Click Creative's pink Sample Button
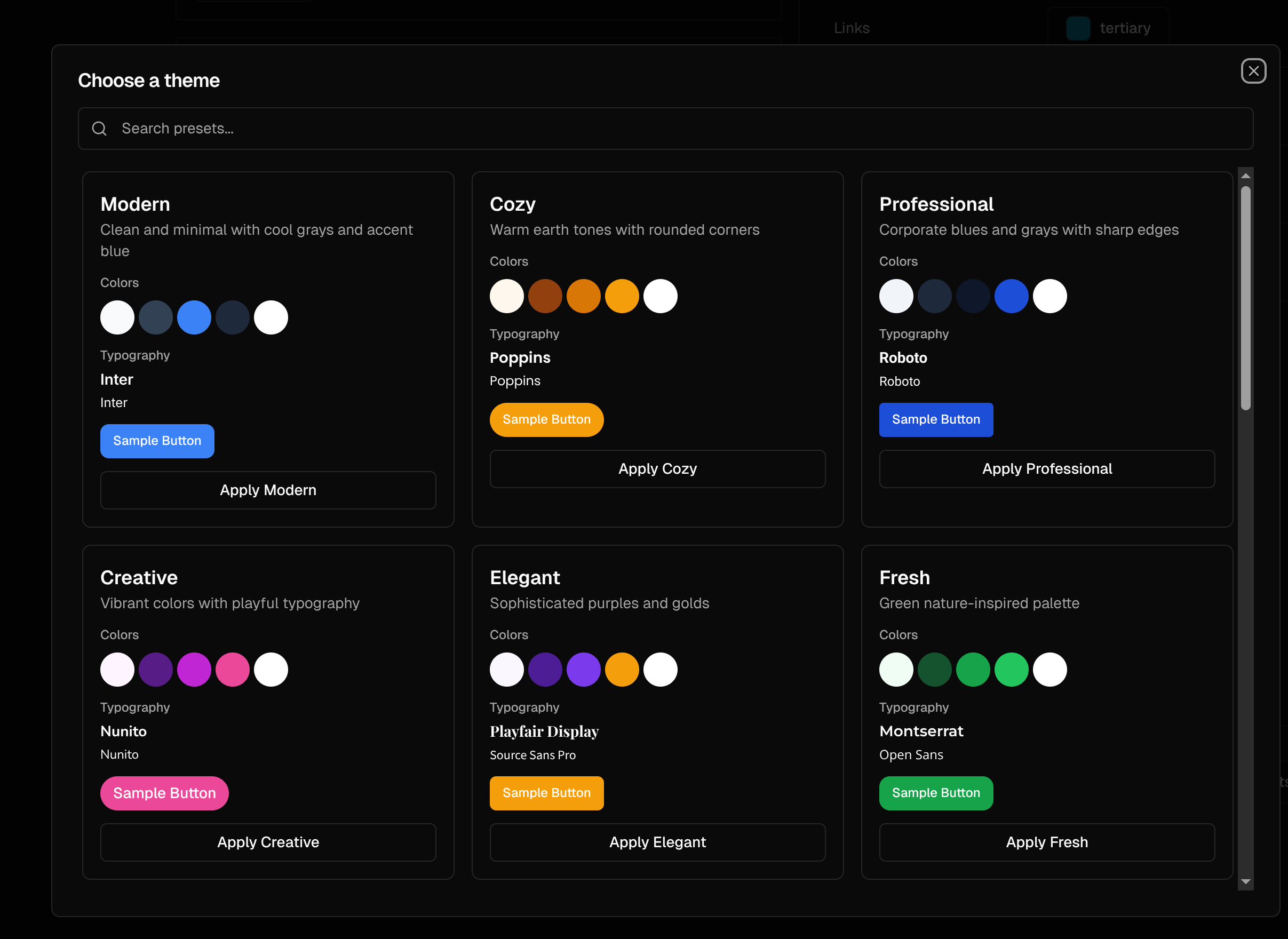 point(164,793)
